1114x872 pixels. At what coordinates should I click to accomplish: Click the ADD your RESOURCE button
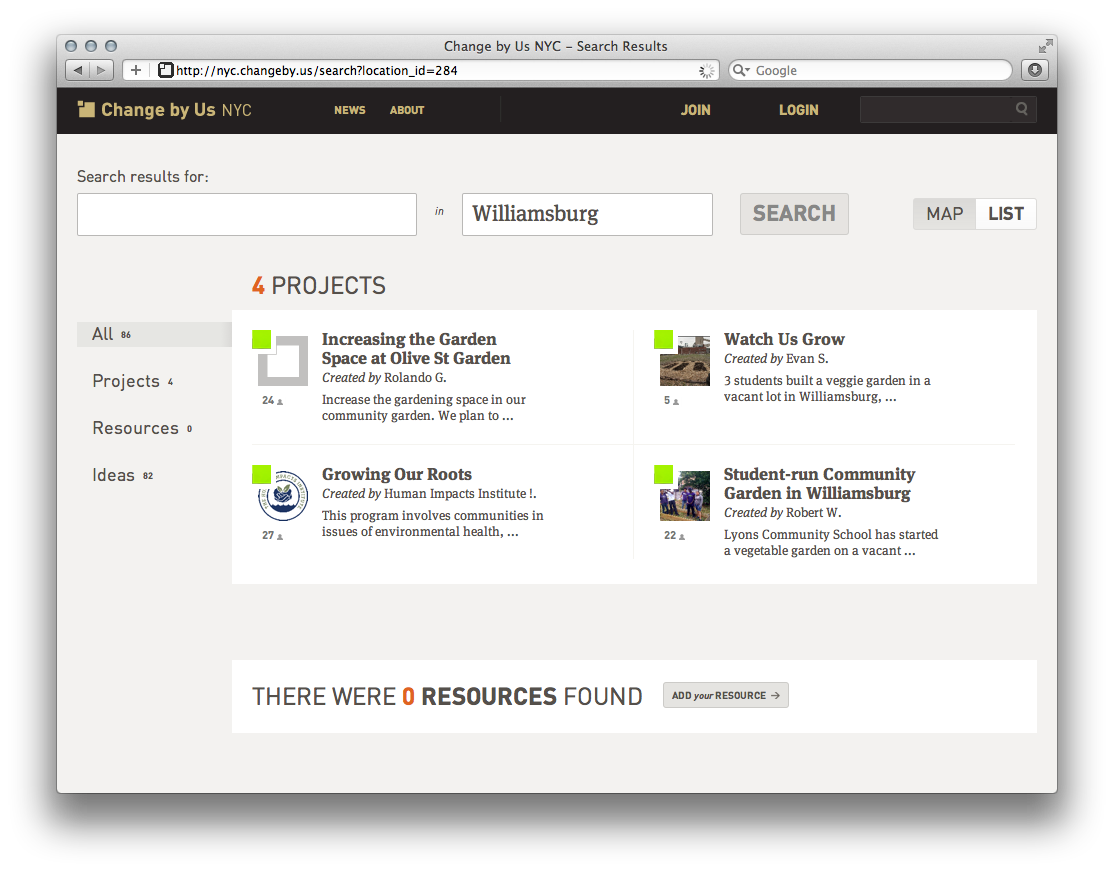725,695
